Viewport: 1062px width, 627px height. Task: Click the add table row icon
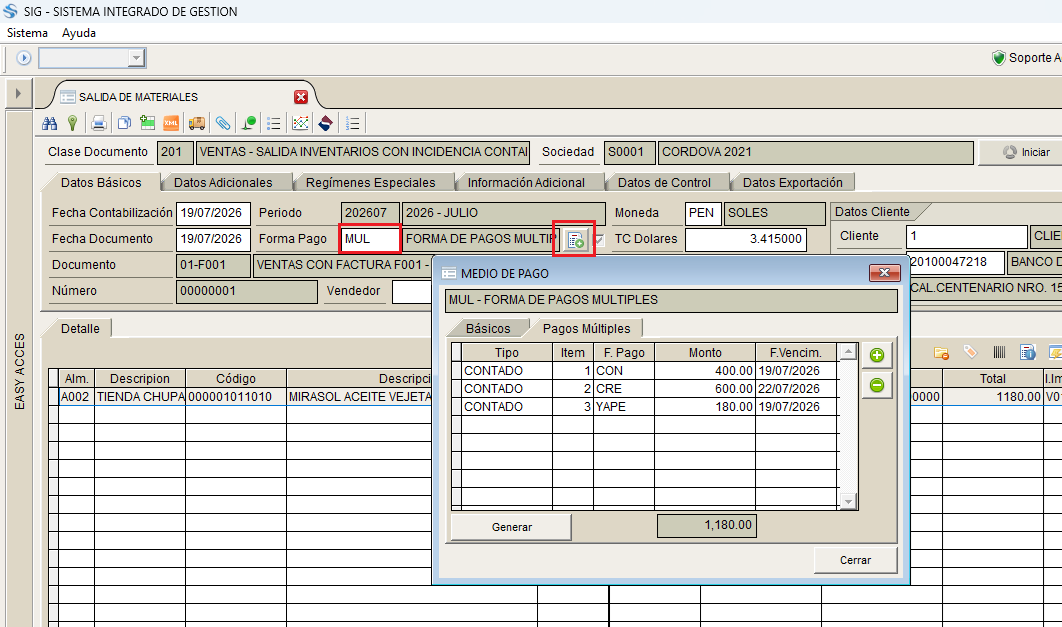148,123
